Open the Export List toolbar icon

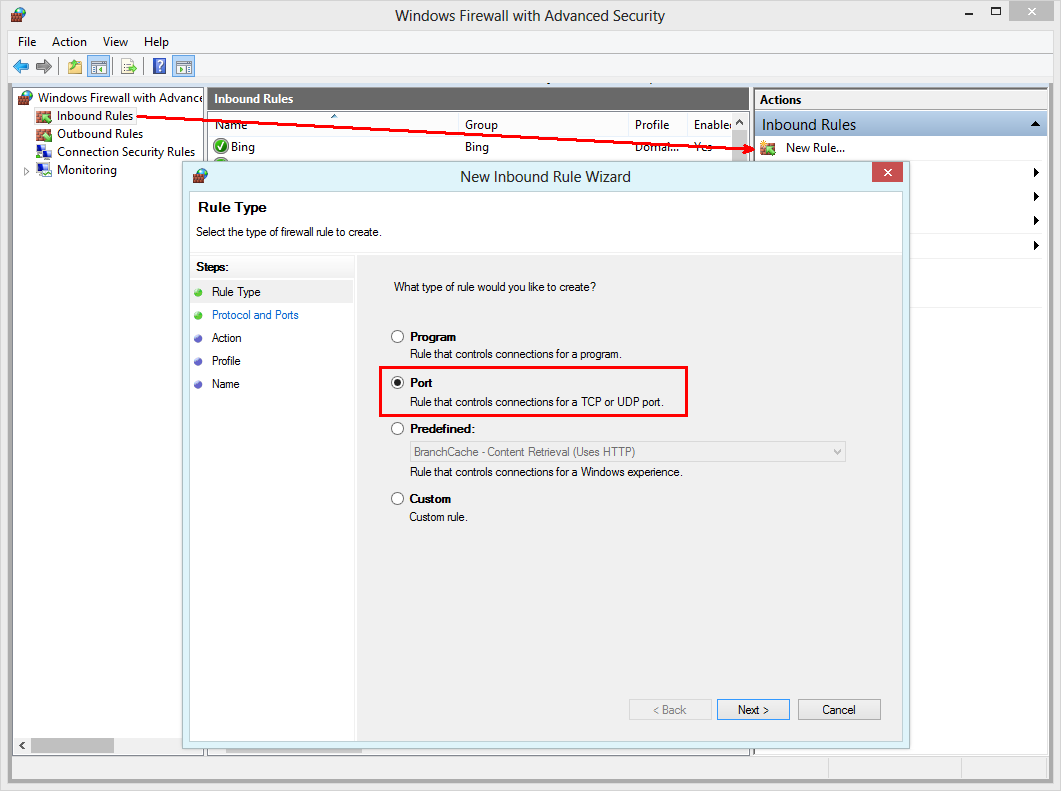(129, 65)
